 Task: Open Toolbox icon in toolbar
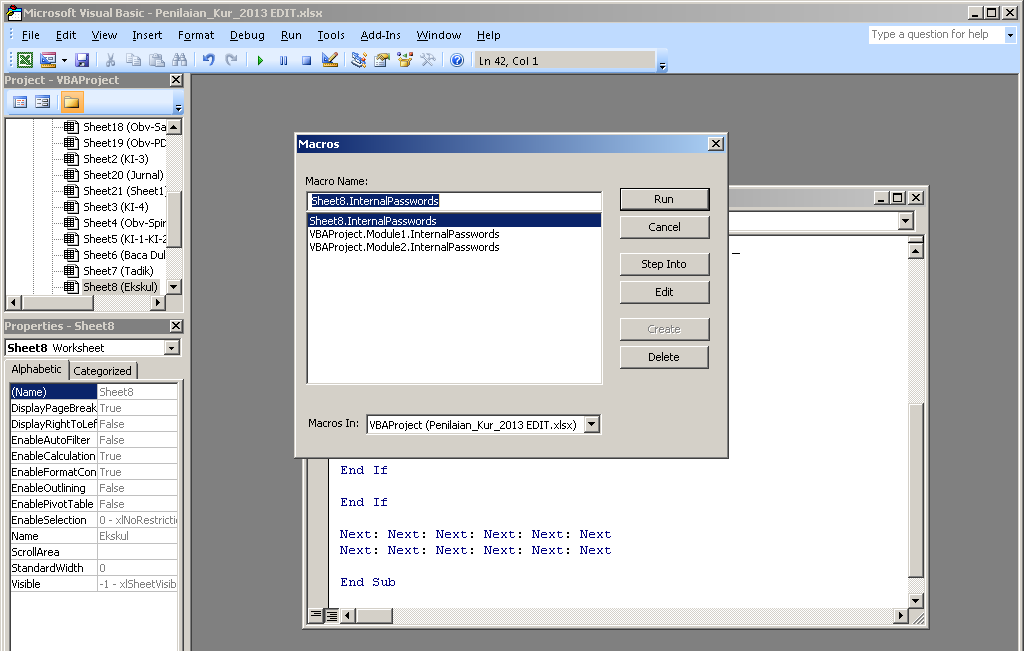428,60
